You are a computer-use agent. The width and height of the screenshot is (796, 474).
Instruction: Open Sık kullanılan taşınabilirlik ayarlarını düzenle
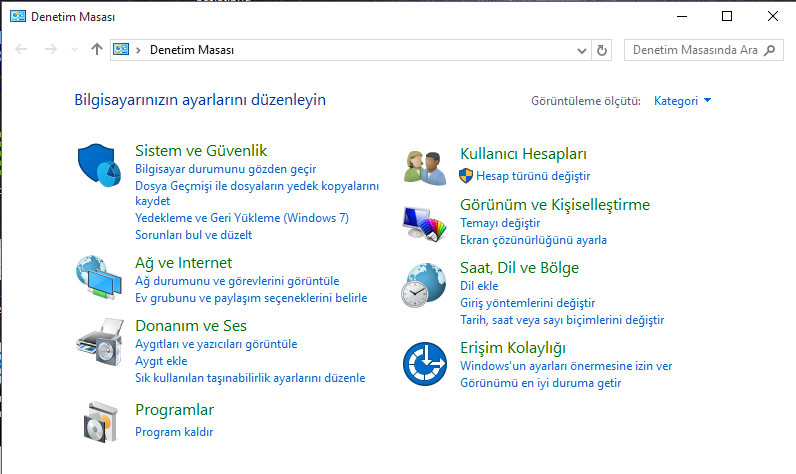tap(250, 378)
